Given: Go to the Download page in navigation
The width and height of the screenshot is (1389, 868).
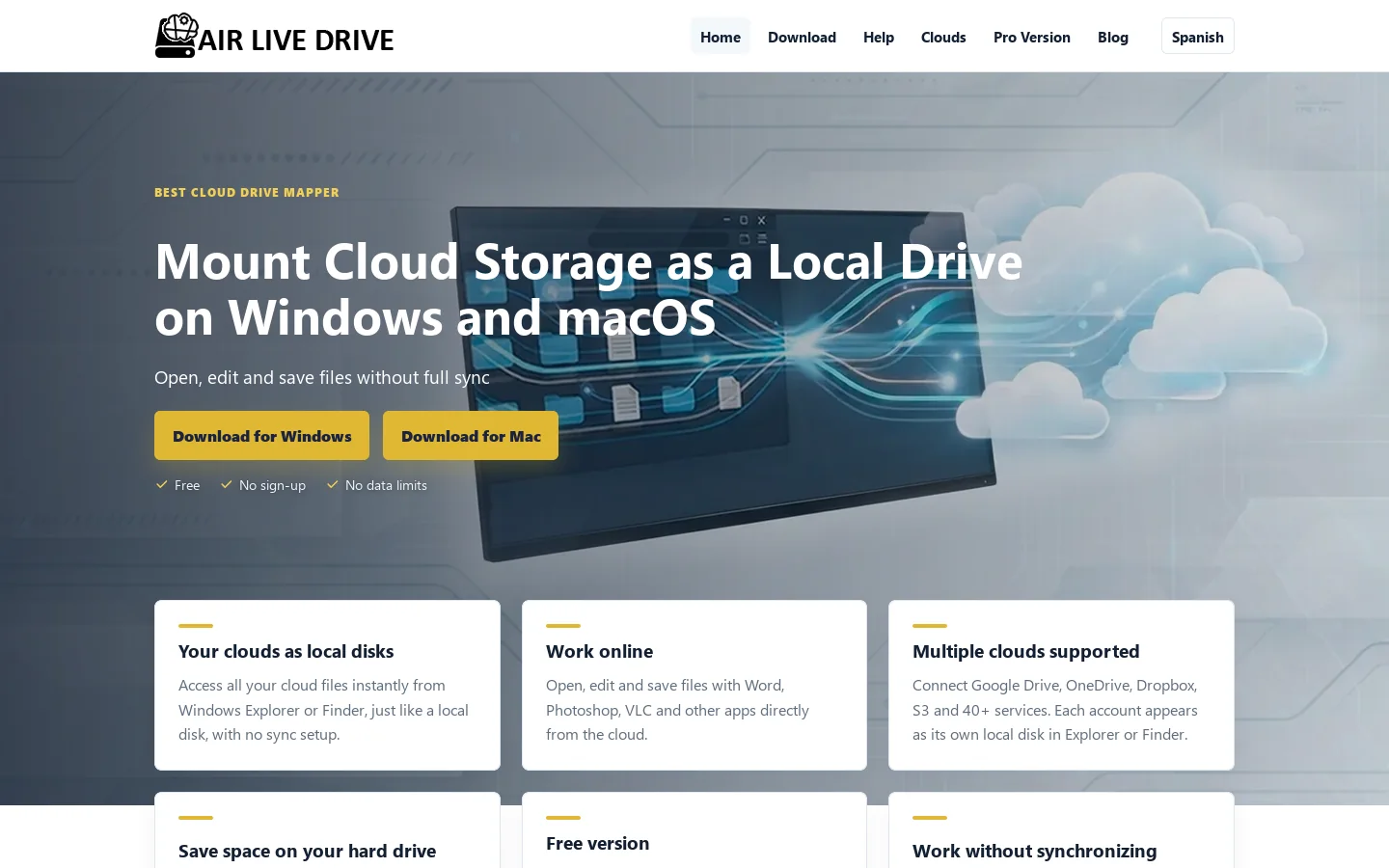Looking at the screenshot, I should click(x=802, y=37).
